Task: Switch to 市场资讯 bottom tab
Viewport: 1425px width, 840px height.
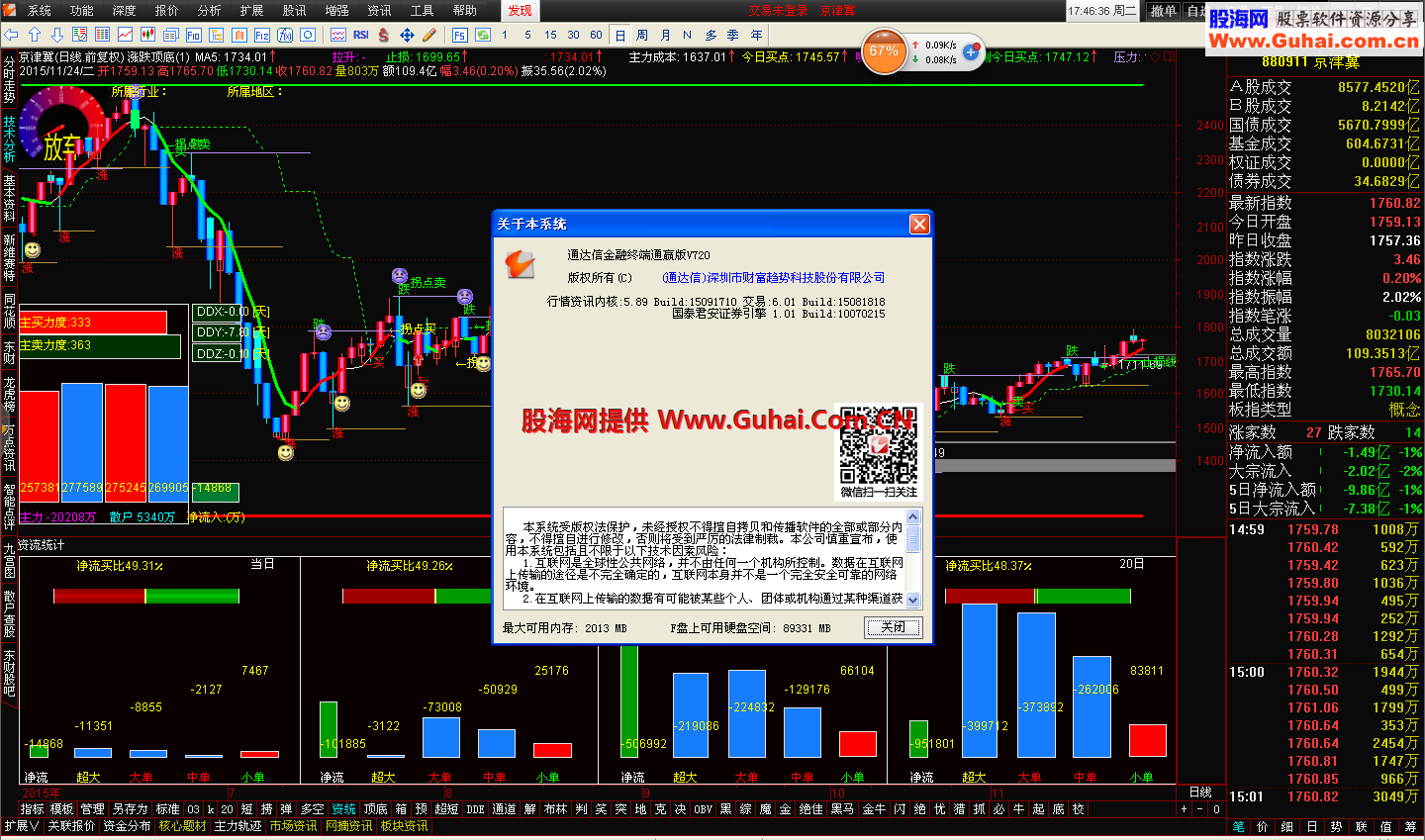Action: pos(294,826)
